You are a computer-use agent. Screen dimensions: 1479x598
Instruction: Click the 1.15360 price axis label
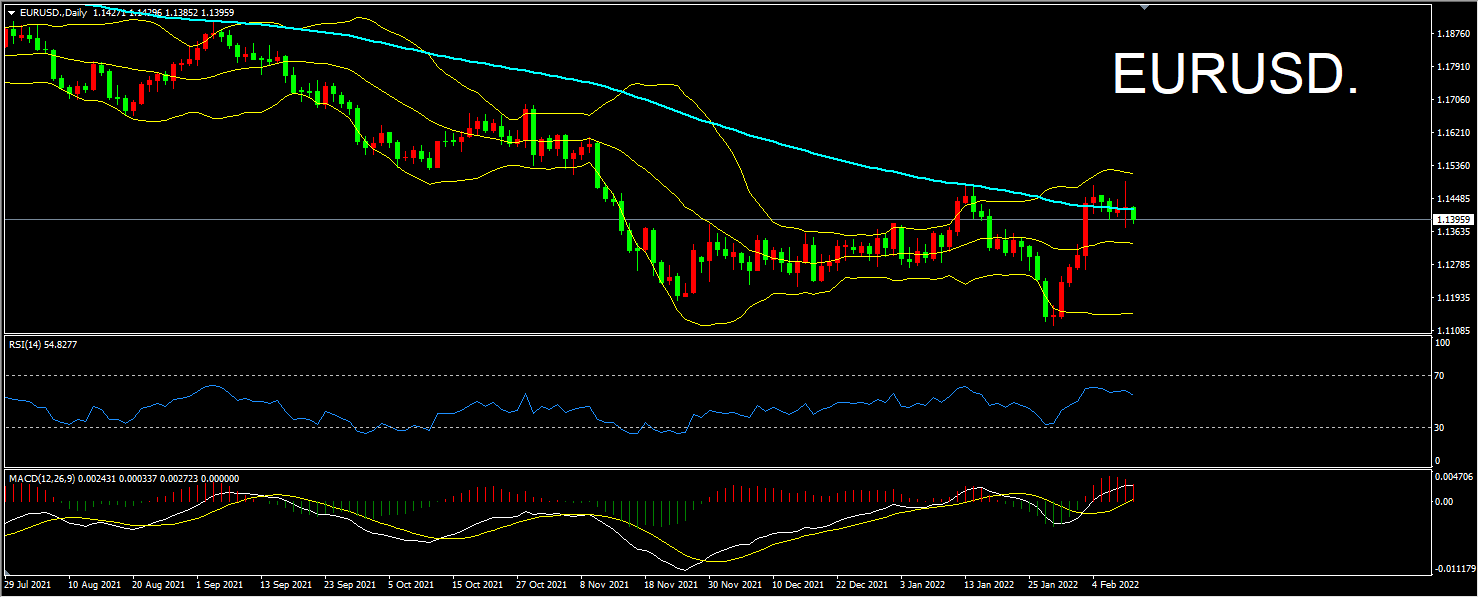click(x=1451, y=165)
